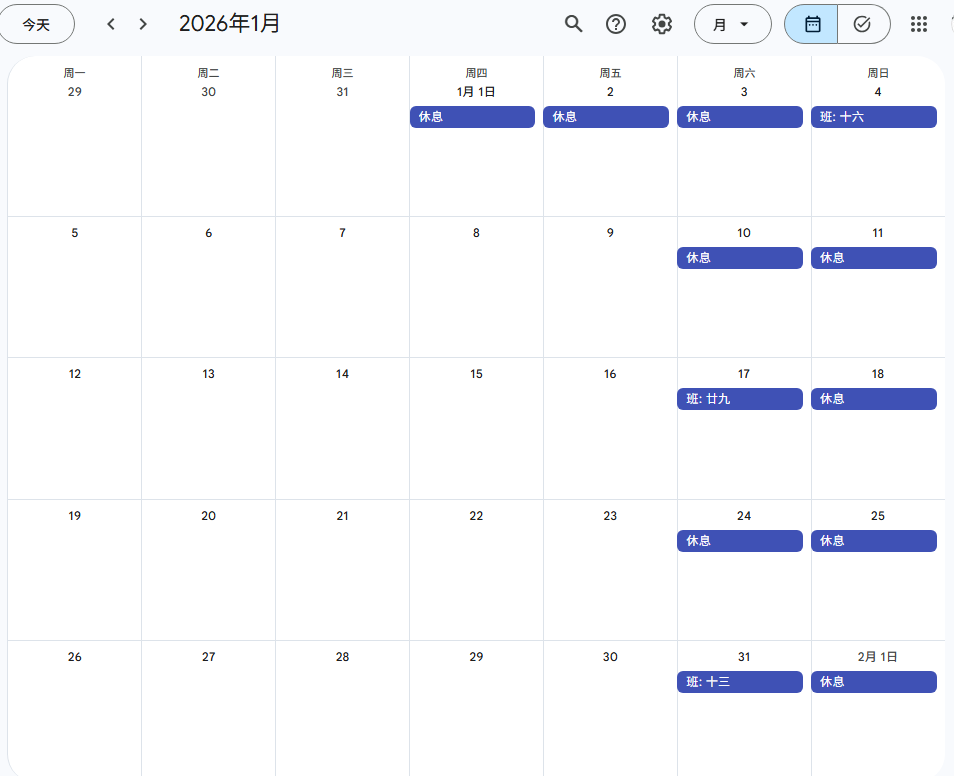Open 休息 event on January 25

[x=873, y=541]
